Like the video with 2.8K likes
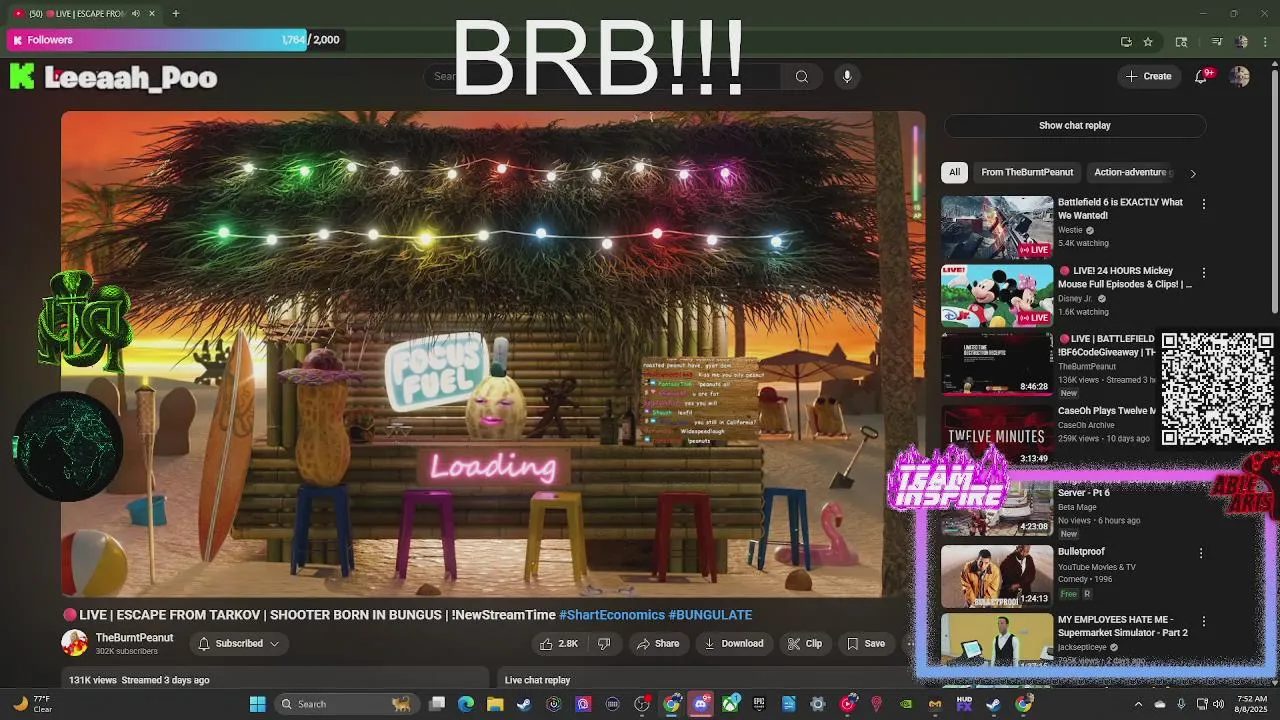The width and height of the screenshot is (1280, 720). (x=558, y=644)
